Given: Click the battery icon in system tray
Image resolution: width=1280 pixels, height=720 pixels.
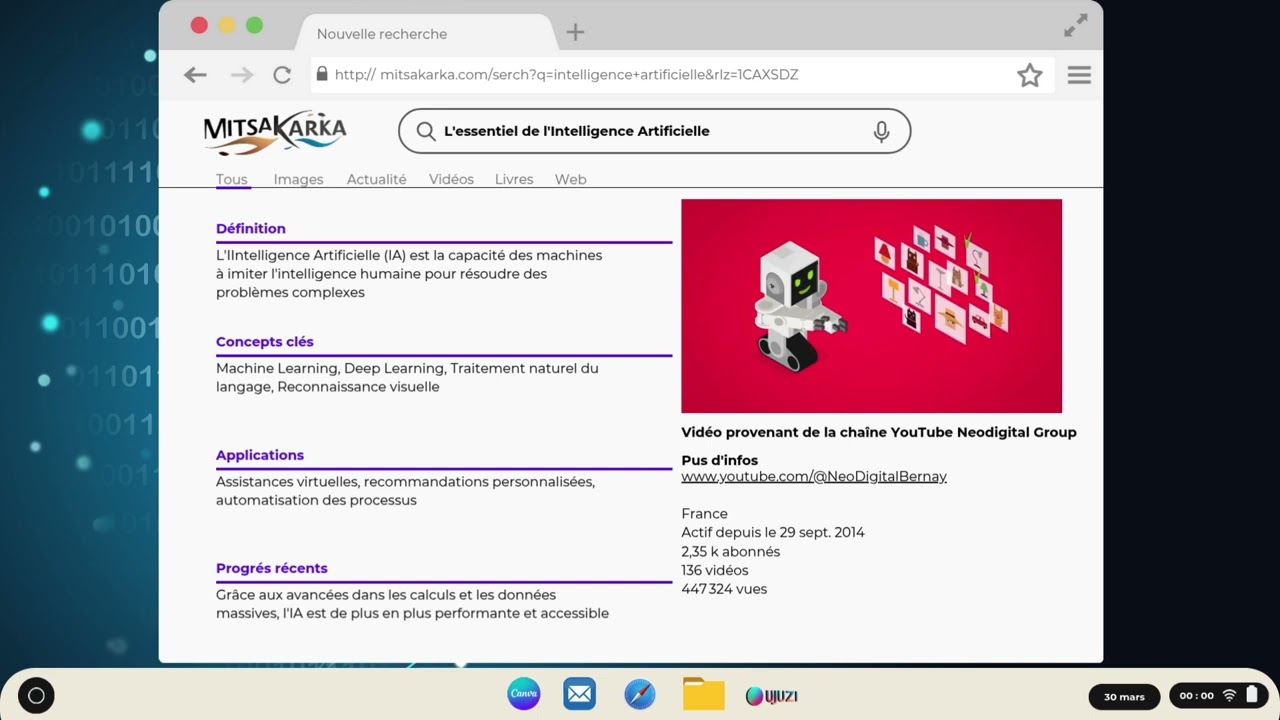Looking at the screenshot, I should point(1252,695).
